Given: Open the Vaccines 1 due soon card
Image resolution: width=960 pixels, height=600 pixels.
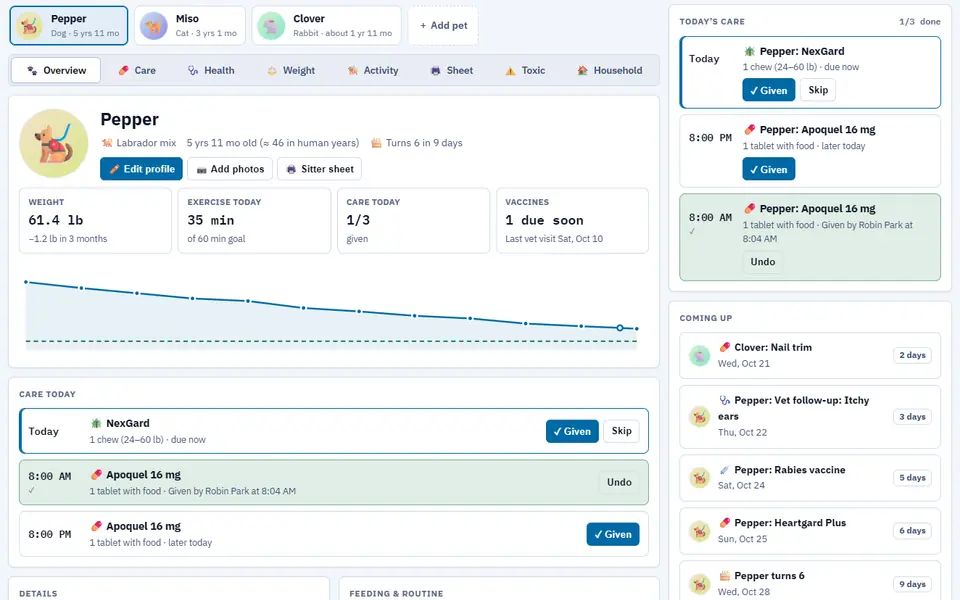Looking at the screenshot, I should 572,220.
